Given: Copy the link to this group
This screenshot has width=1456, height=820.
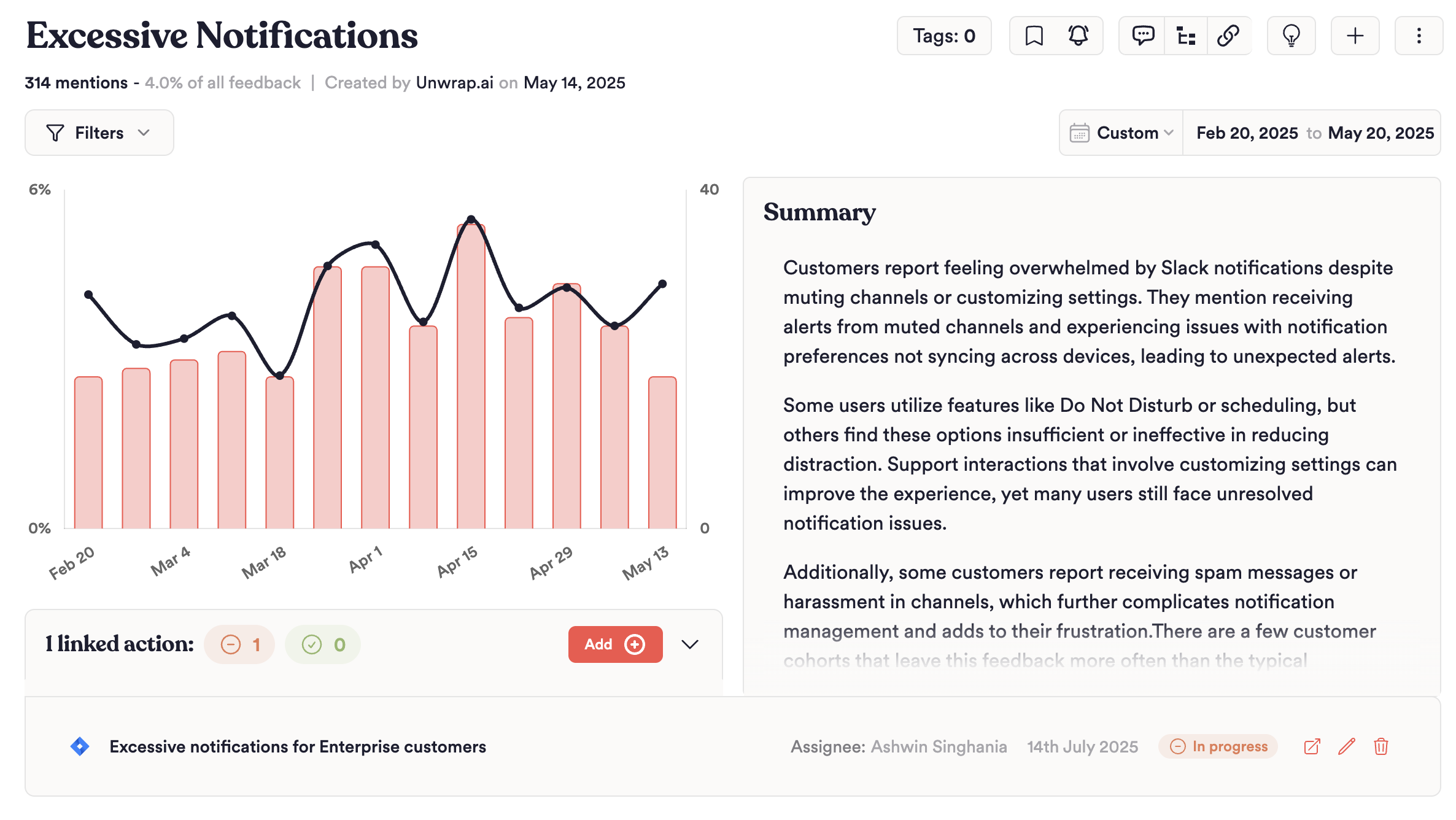Looking at the screenshot, I should click(1229, 36).
